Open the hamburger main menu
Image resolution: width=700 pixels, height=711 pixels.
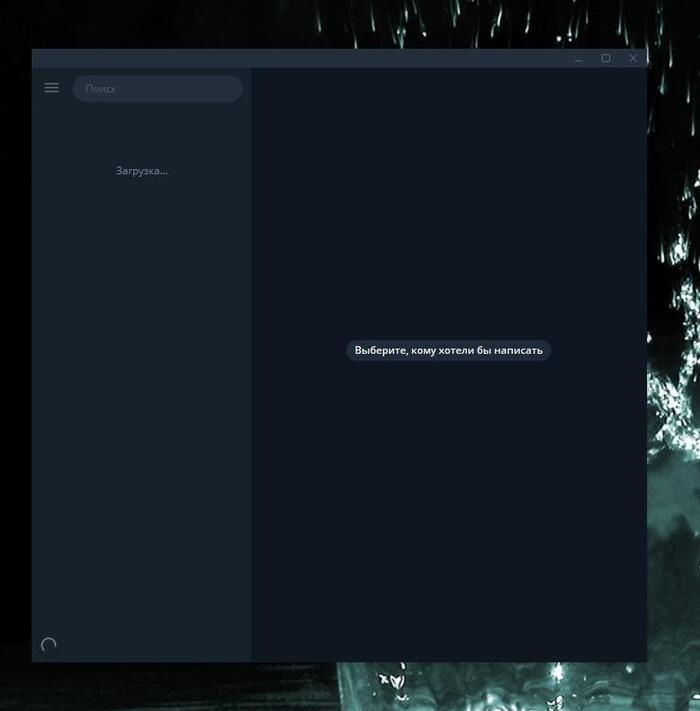coord(52,88)
